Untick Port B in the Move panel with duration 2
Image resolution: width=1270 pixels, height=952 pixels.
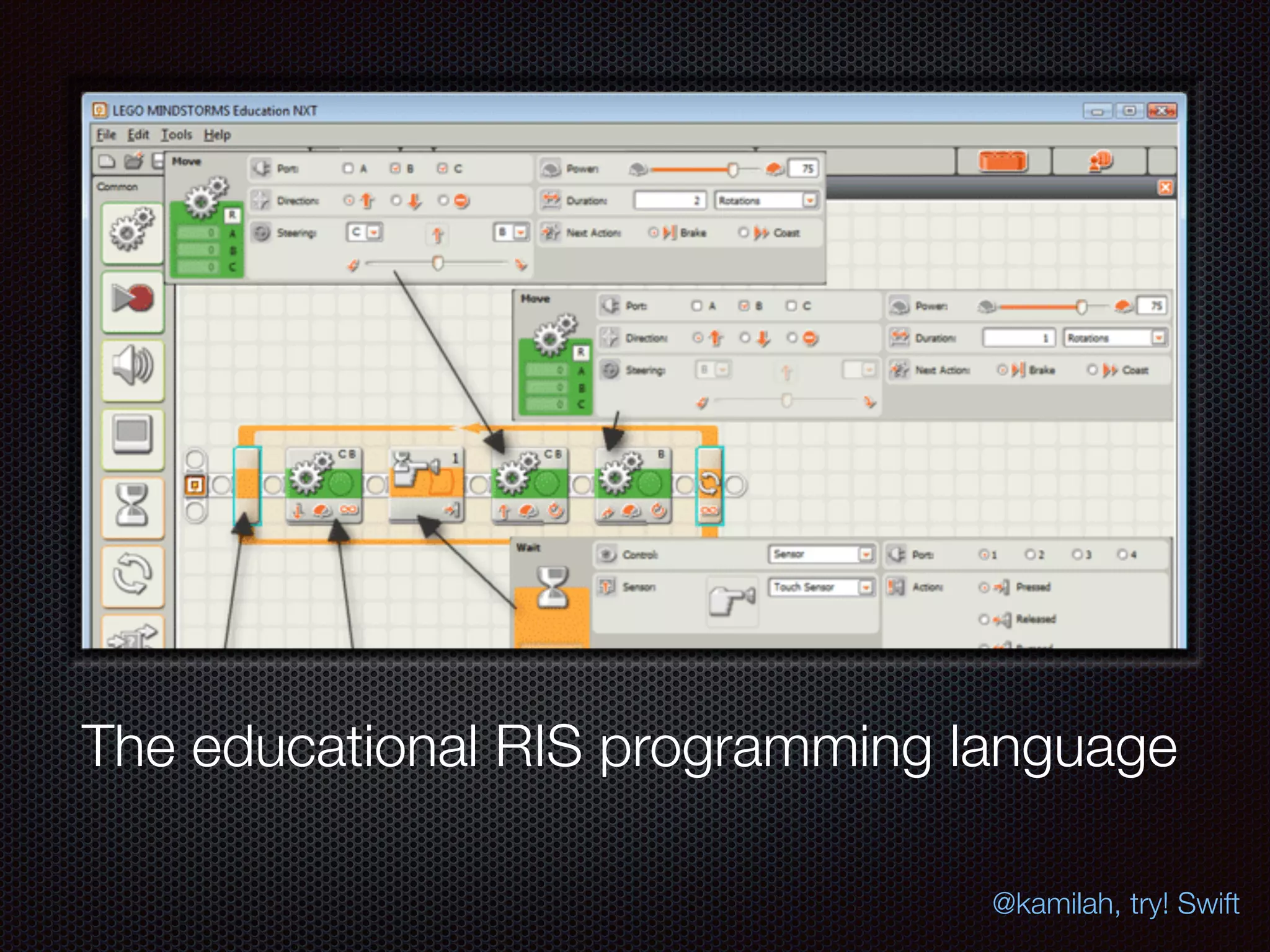395,168
